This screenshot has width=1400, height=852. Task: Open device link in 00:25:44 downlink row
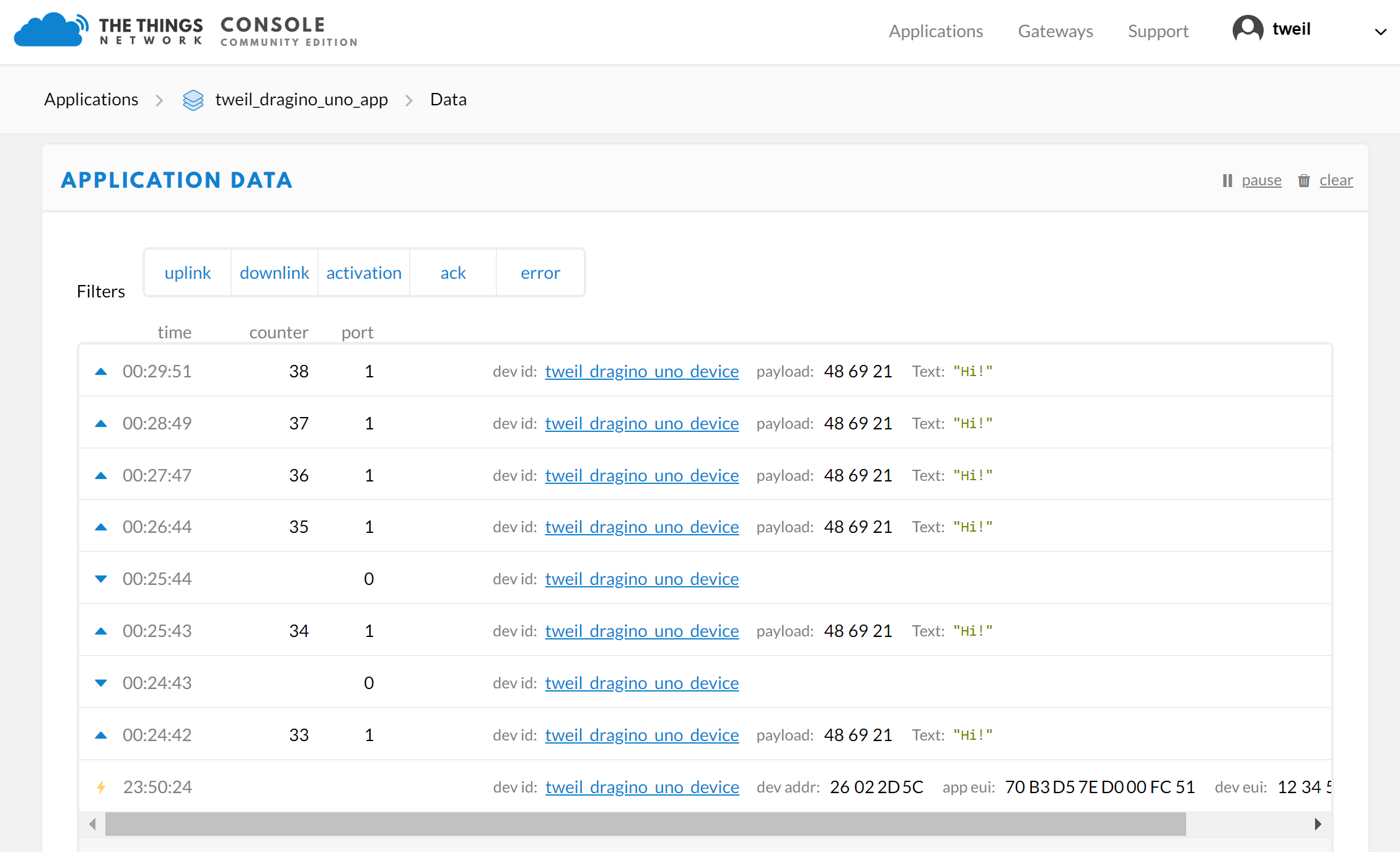(x=642, y=579)
